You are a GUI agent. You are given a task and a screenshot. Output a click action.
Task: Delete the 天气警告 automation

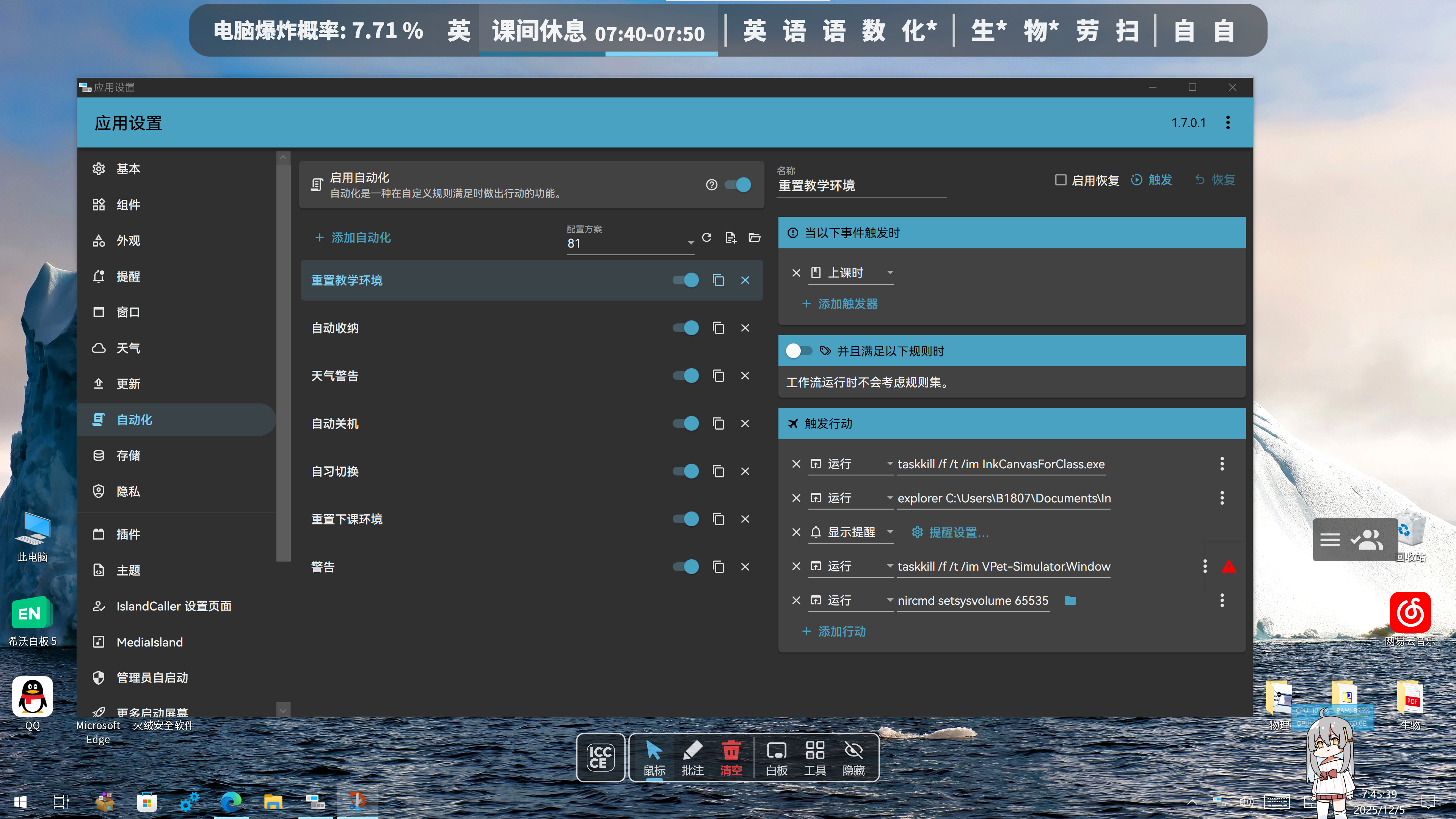[745, 376]
